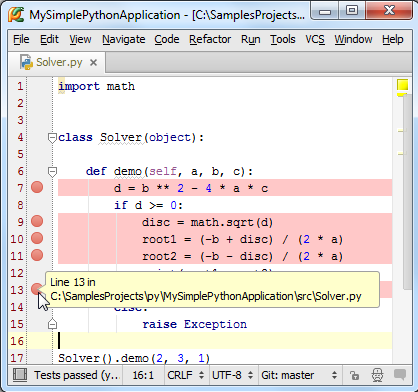Click the 16:1 caret position indicator
This screenshot has width=418, height=392.
143,375
